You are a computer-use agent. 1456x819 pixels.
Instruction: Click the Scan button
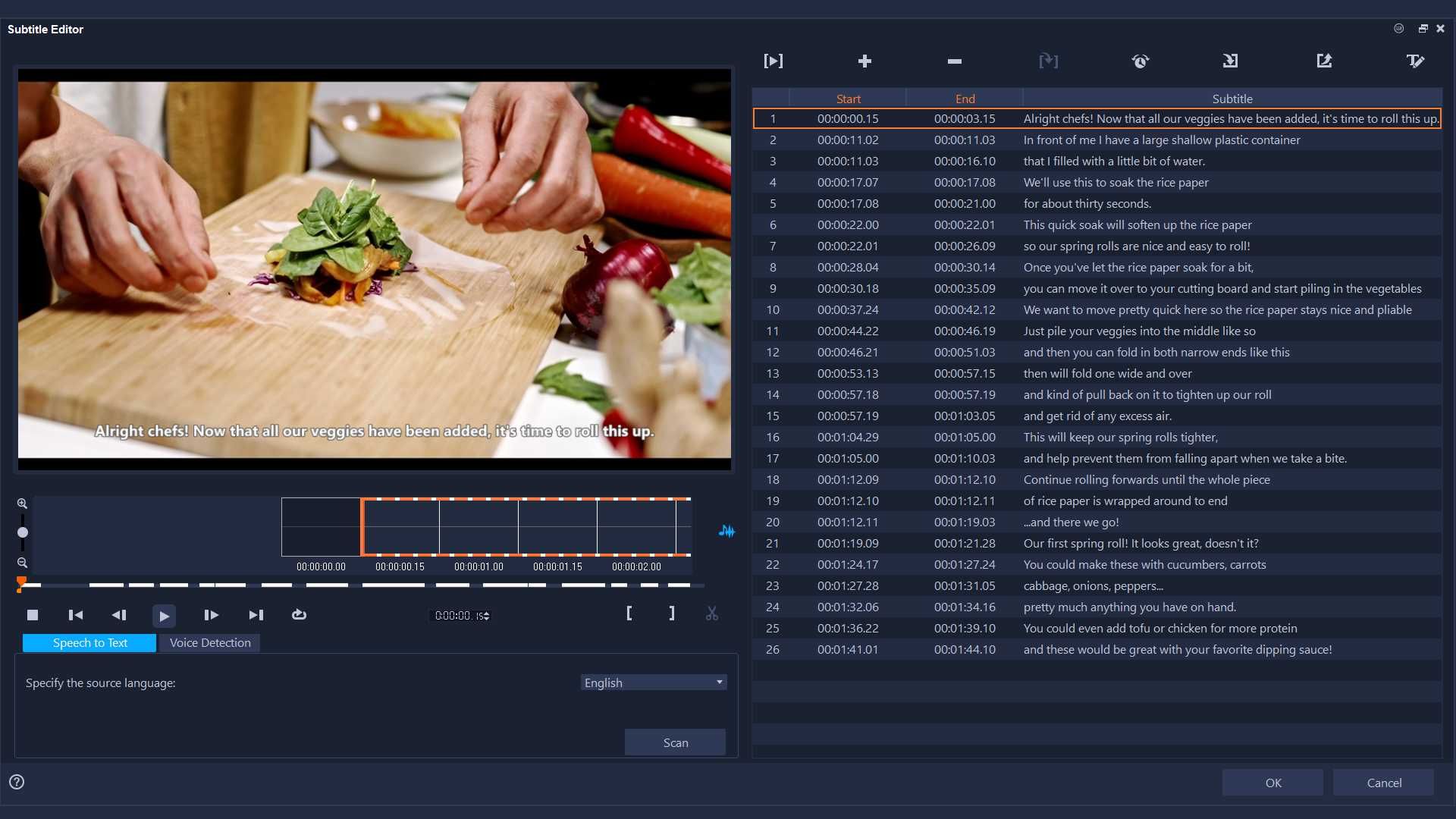click(x=675, y=742)
